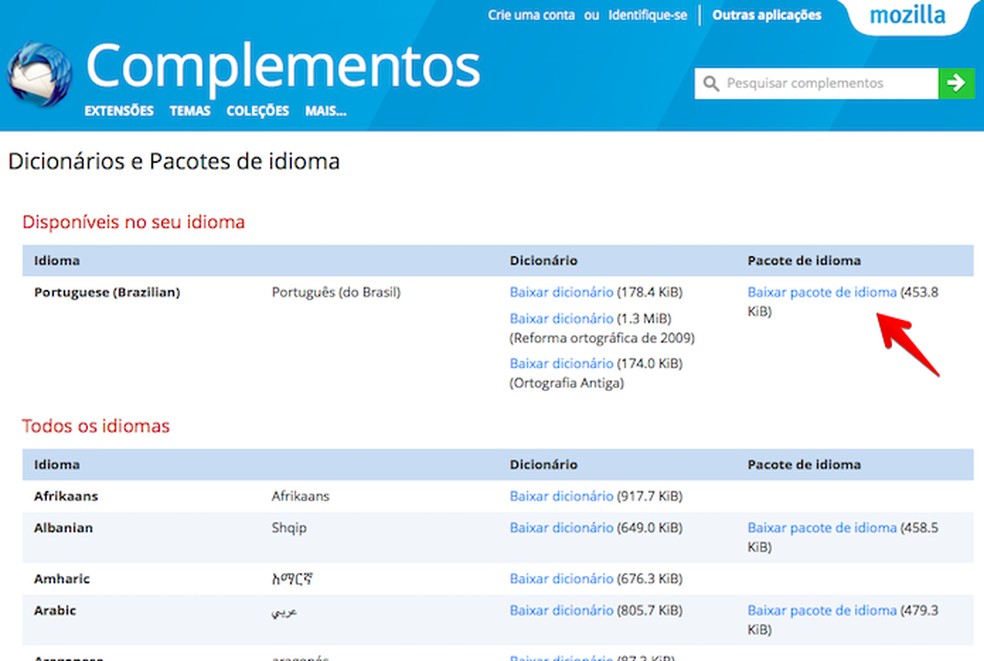
Task: Open the TEMAS section
Action: 189,111
